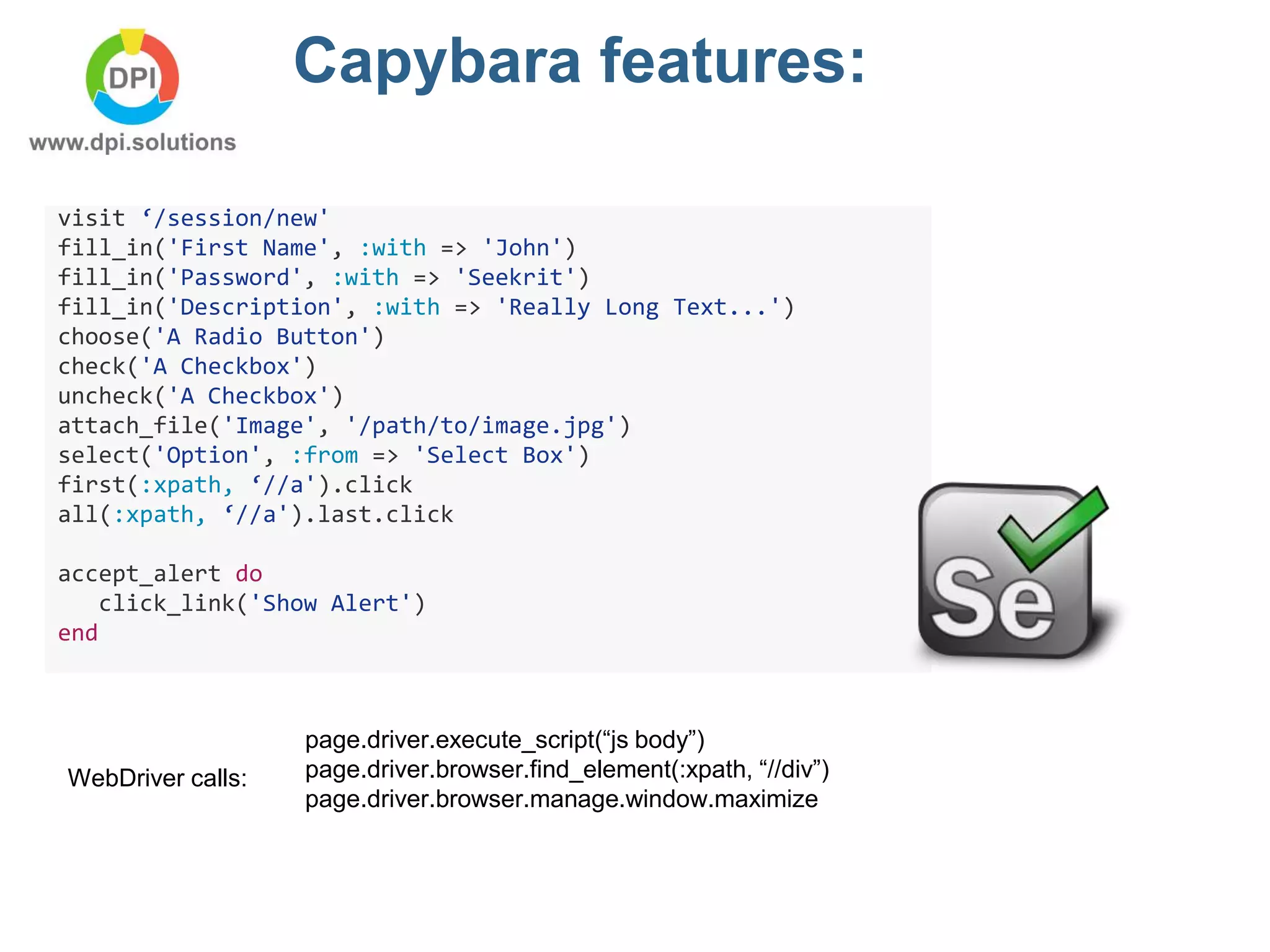Click the choose 'A Radio Button' line

[x=221, y=337]
